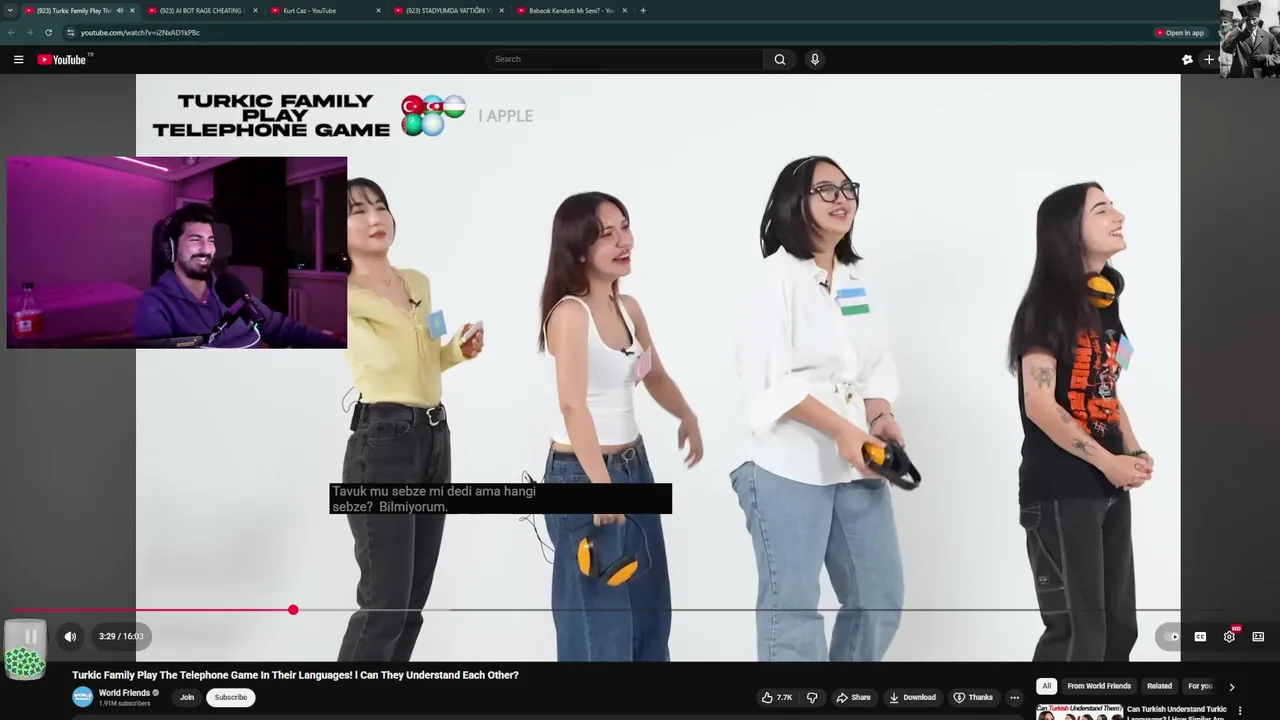
Task: Reload the page
Action: pos(48,32)
